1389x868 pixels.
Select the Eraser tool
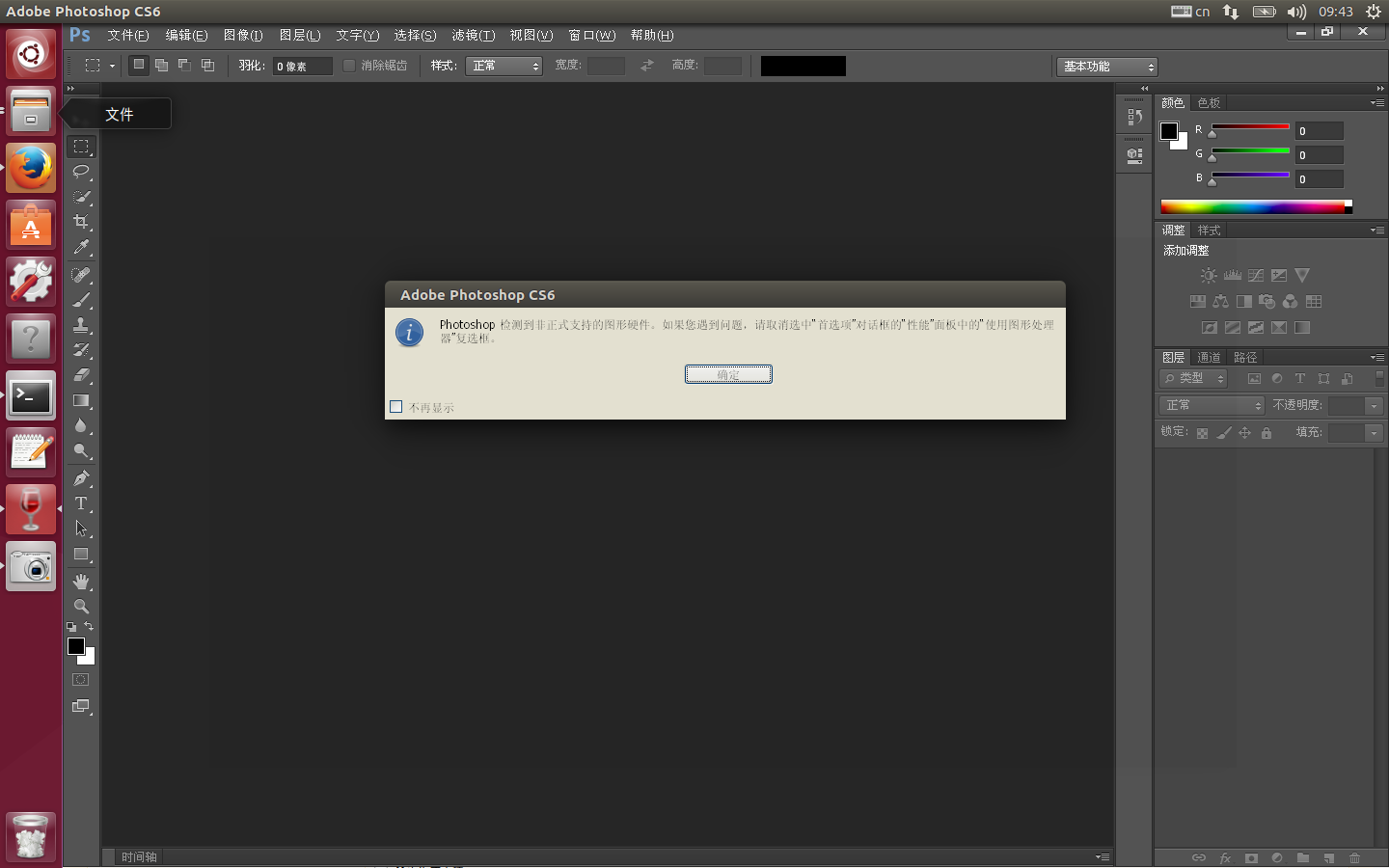click(x=81, y=375)
